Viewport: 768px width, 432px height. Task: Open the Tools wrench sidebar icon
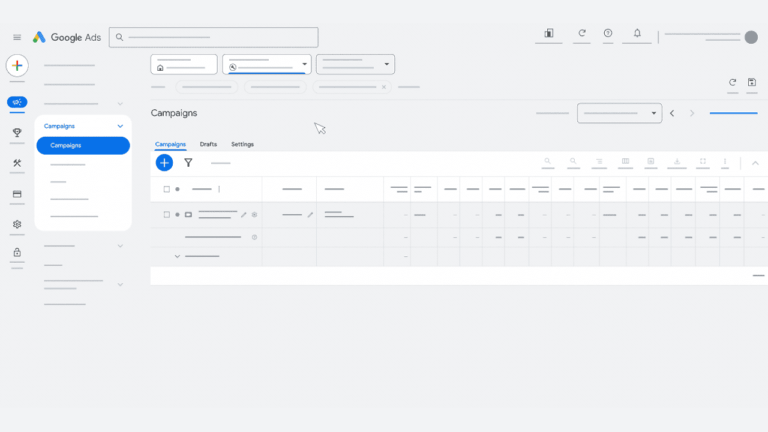17,163
